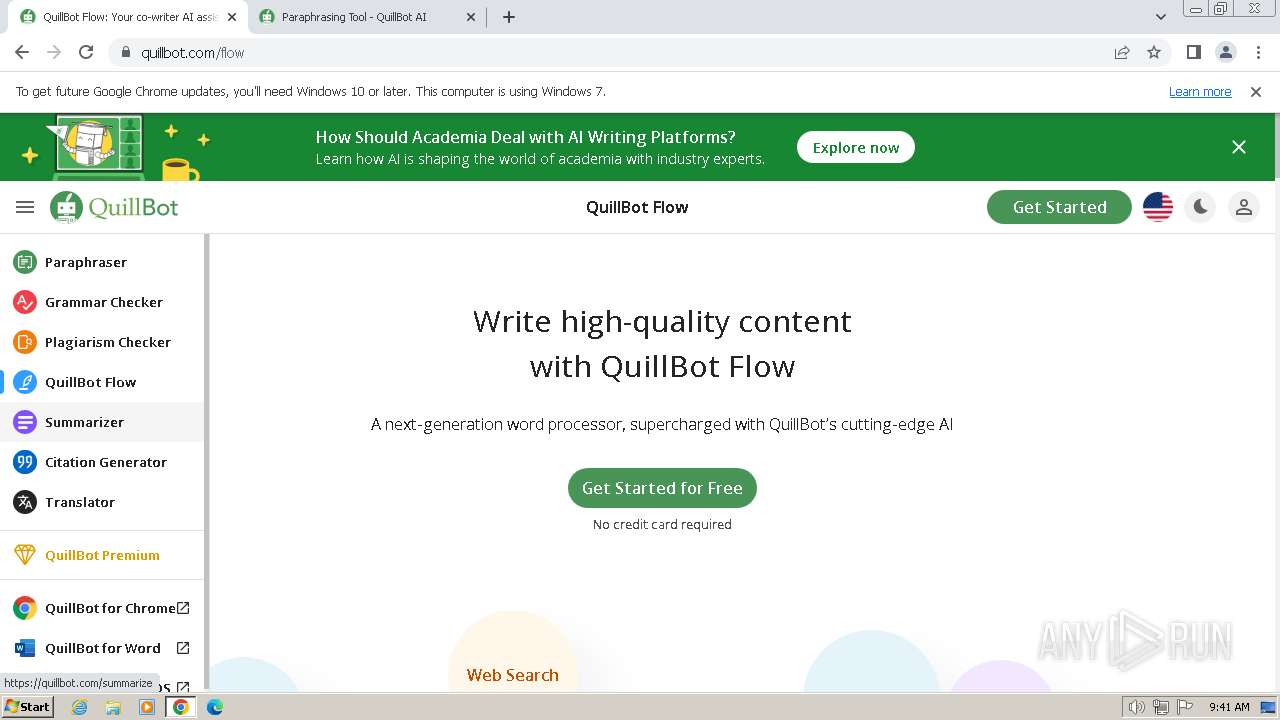Open the account profile icon in header
The image size is (1280, 720).
[1244, 207]
